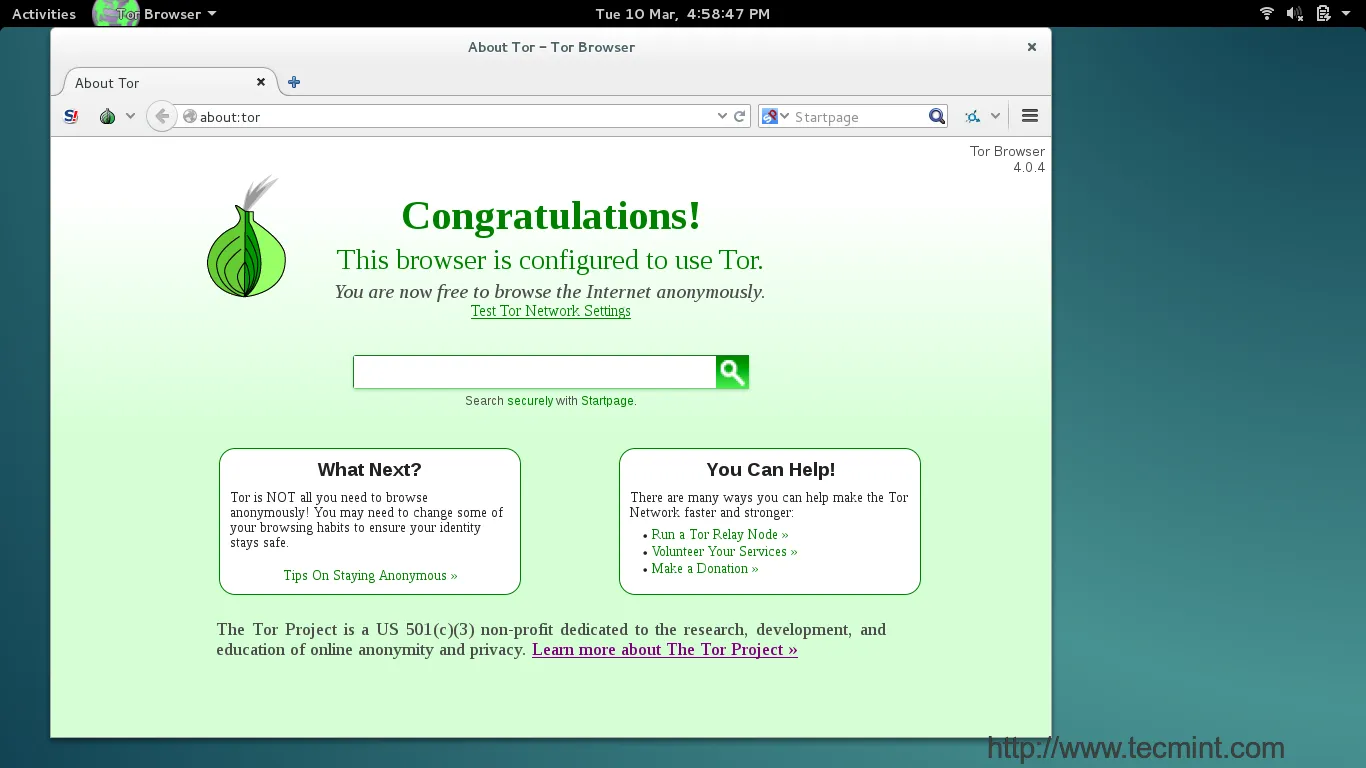The height and width of the screenshot is (768, 1366).
Task: Close the About Tor tab
Action: tap(261, 83)
